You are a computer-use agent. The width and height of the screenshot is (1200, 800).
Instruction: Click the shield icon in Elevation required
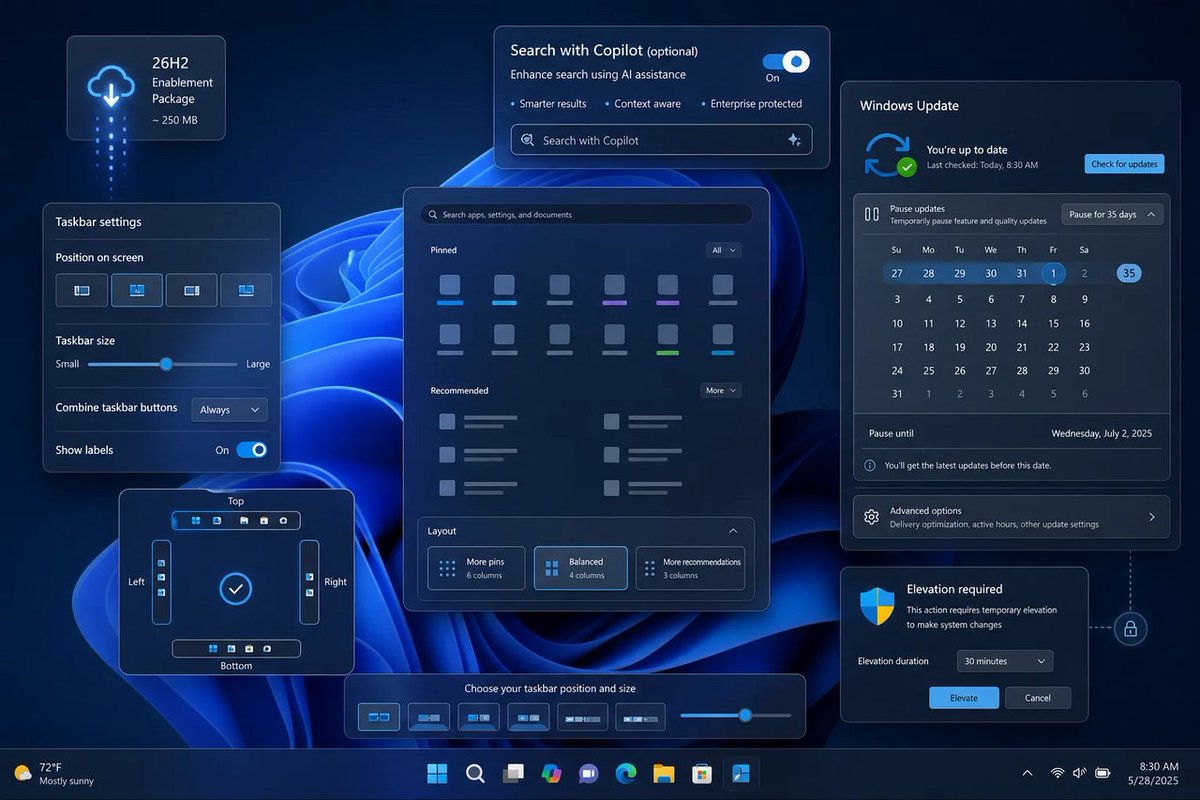(877, 606)
